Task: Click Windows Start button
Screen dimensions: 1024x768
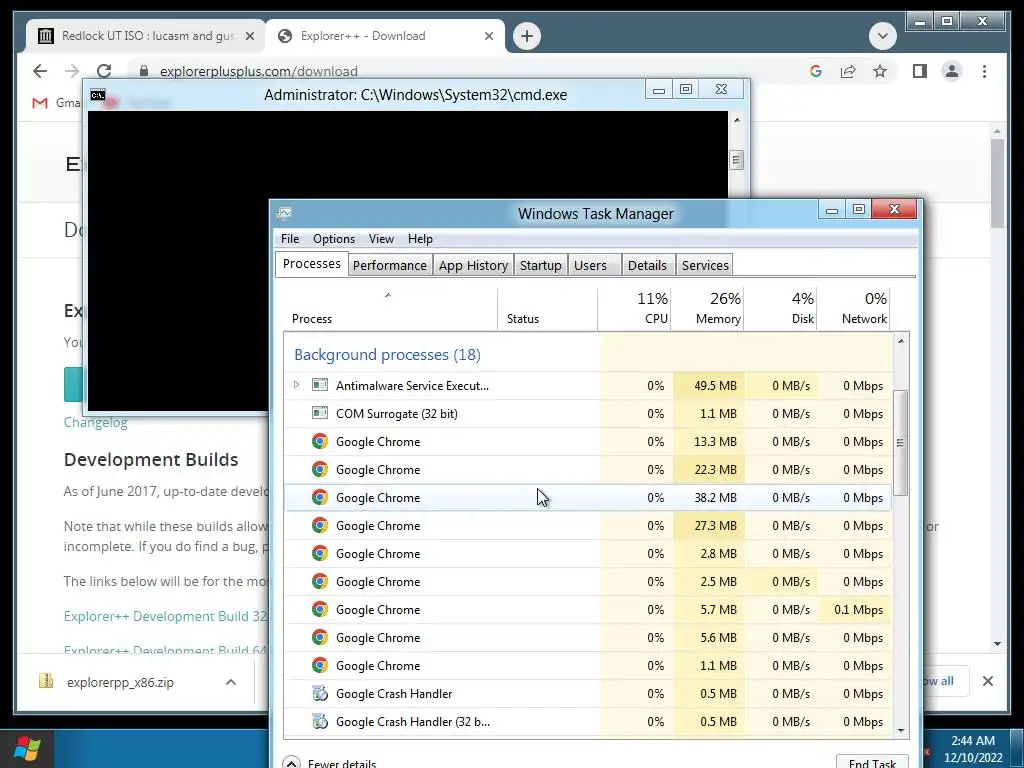Action: 27,749
